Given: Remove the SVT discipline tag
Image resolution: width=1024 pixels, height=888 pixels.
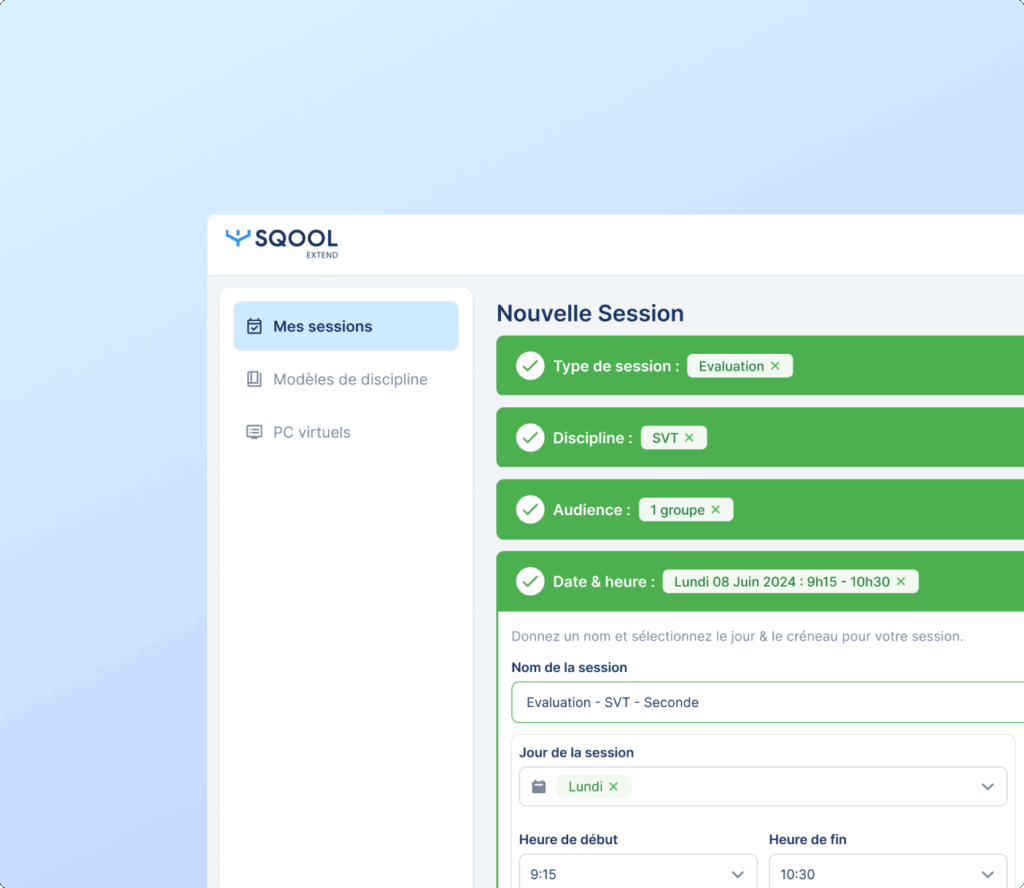Looking at the screenshot, I should [689, 438].
